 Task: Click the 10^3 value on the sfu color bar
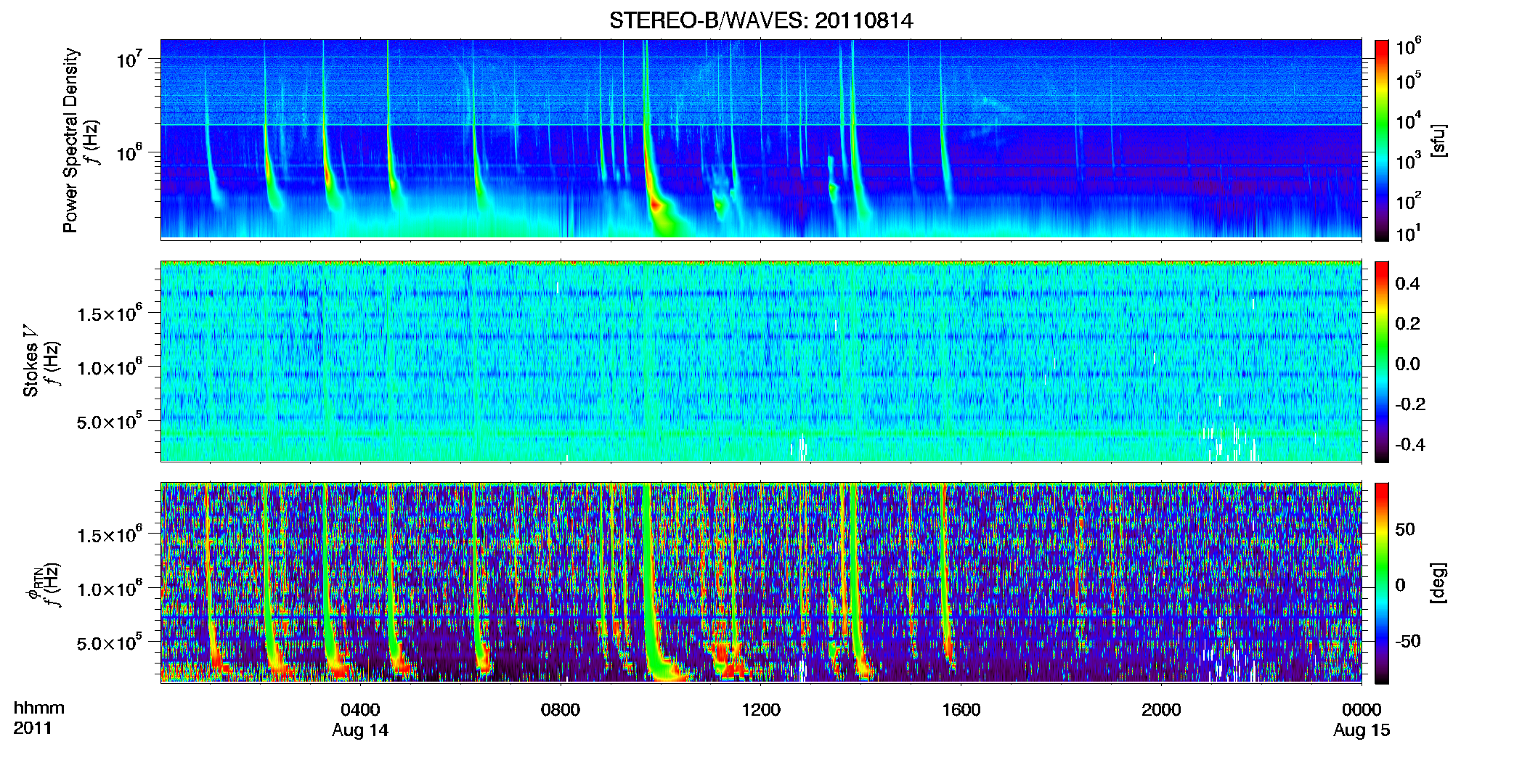coord(1409,160)
